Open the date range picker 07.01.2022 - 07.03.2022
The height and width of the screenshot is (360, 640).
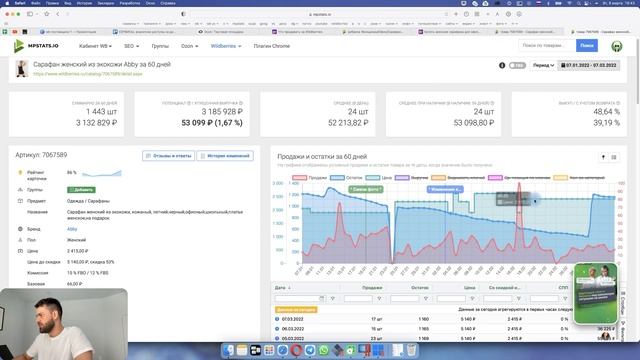click(589, 65)
